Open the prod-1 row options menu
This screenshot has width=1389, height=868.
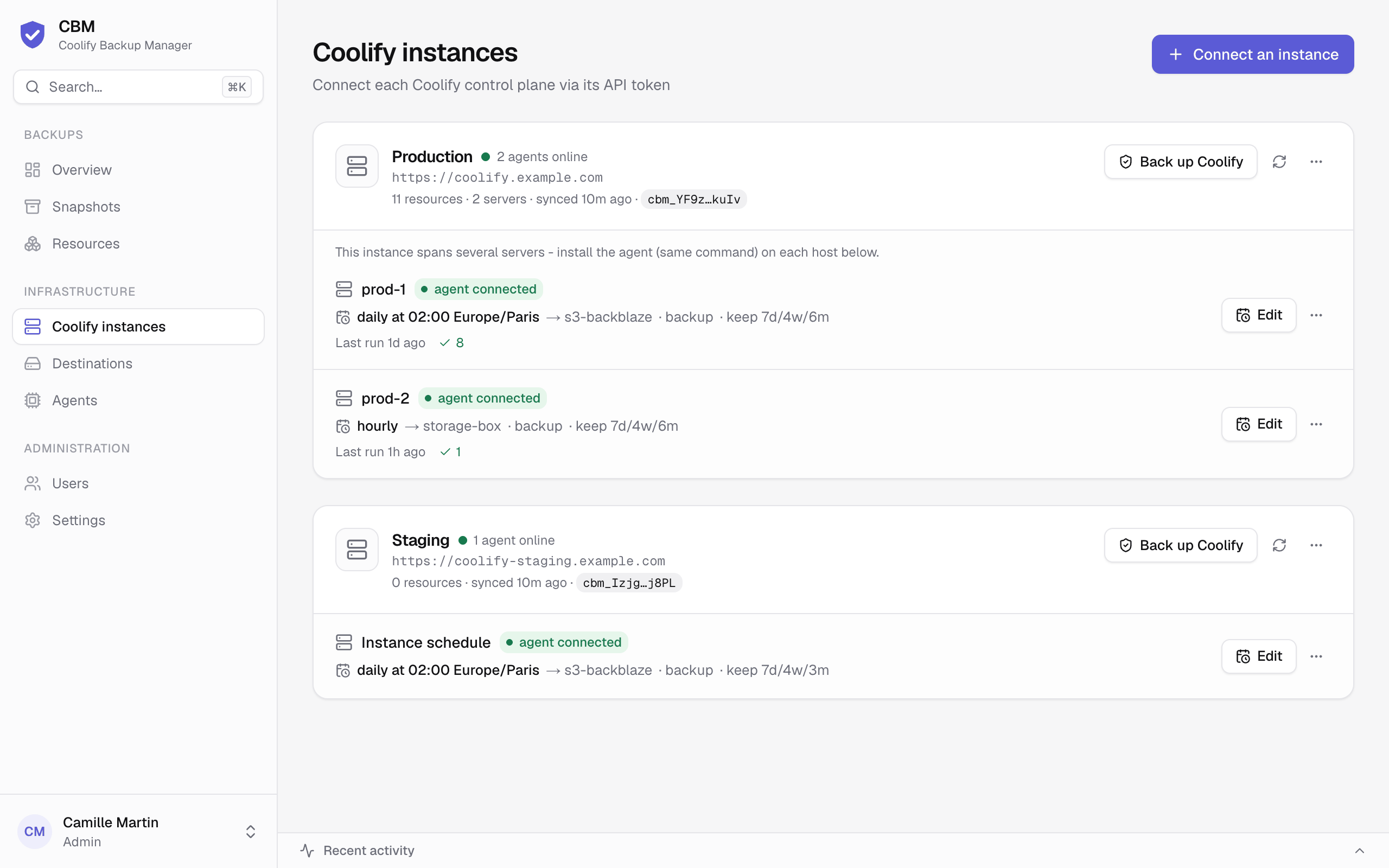coord(1316,315)
